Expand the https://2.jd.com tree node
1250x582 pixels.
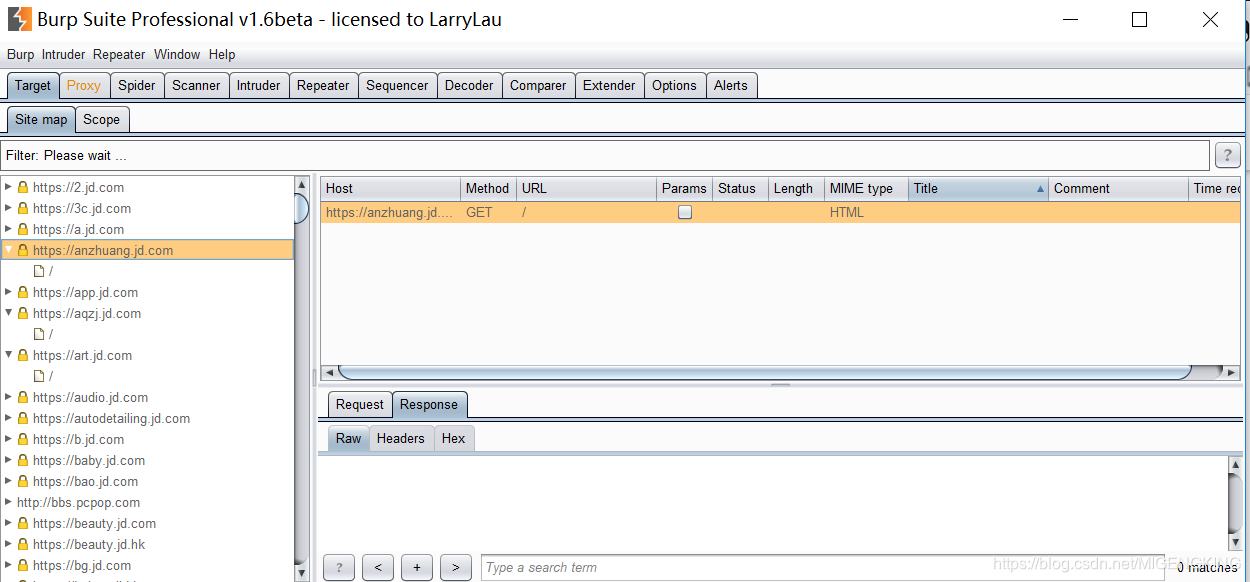[9, 187]
